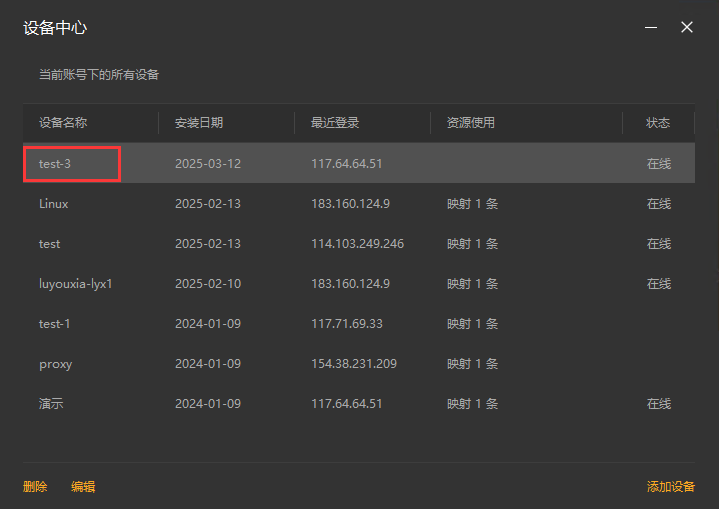Minimize the 设备中心 window
This screenshot has width=719, height=509.
(x=651, y=28)
